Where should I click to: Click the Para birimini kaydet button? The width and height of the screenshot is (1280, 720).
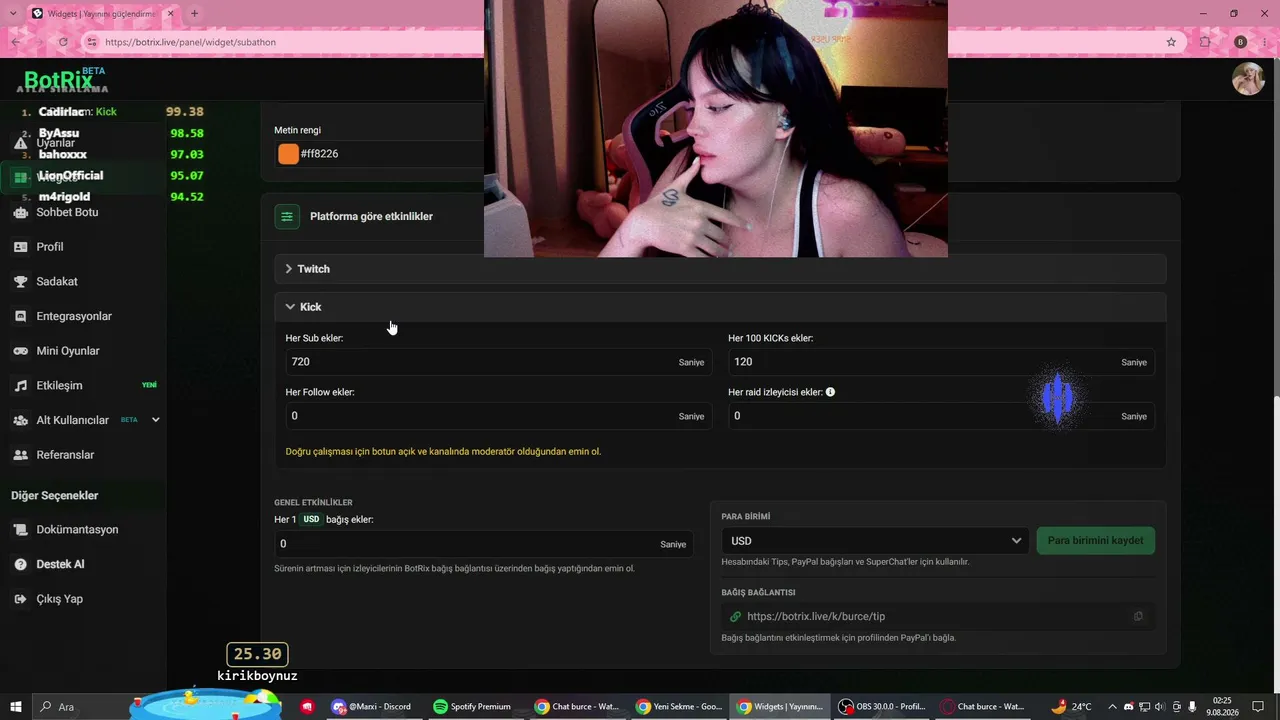click(1096, 541)
